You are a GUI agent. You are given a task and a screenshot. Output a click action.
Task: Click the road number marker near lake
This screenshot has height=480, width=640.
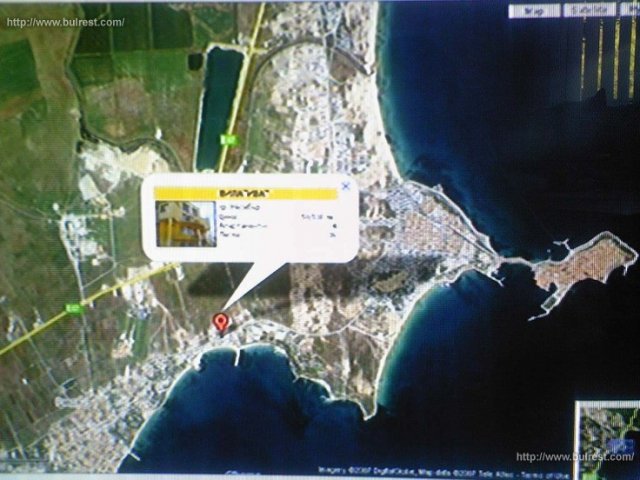click(x=229, y=141)
